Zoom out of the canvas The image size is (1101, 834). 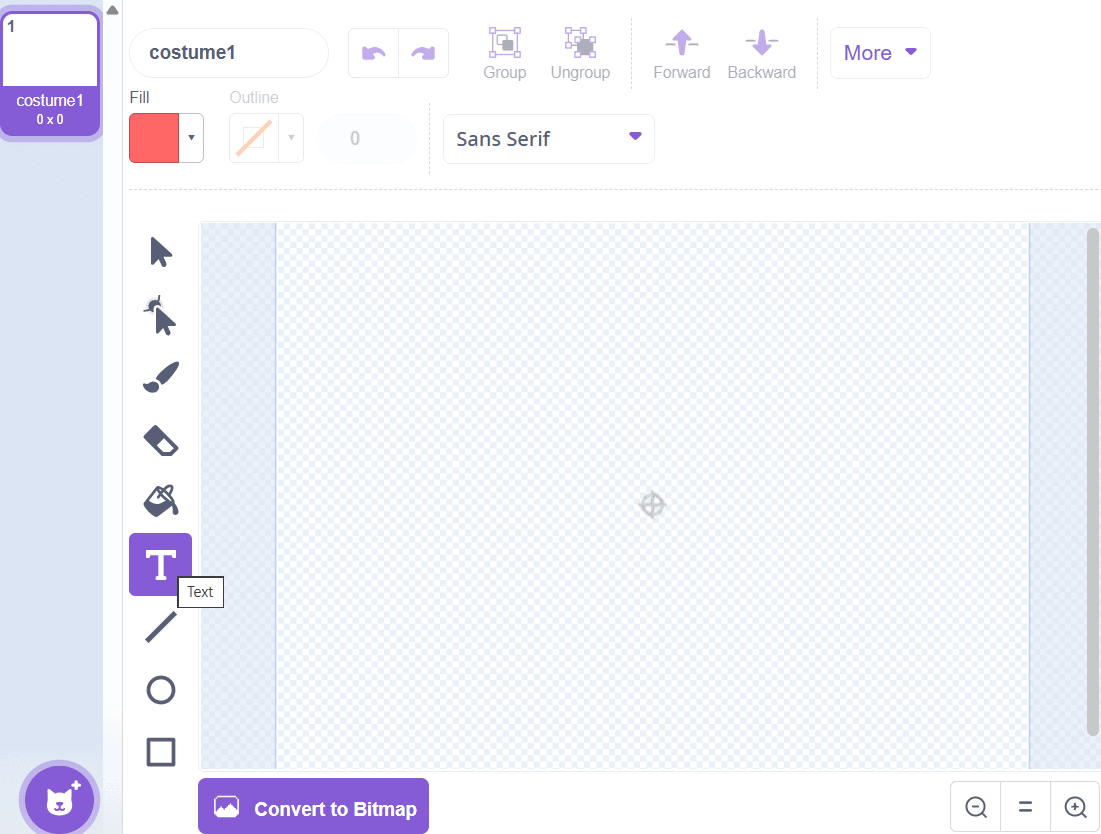click(x=976, y=807)
